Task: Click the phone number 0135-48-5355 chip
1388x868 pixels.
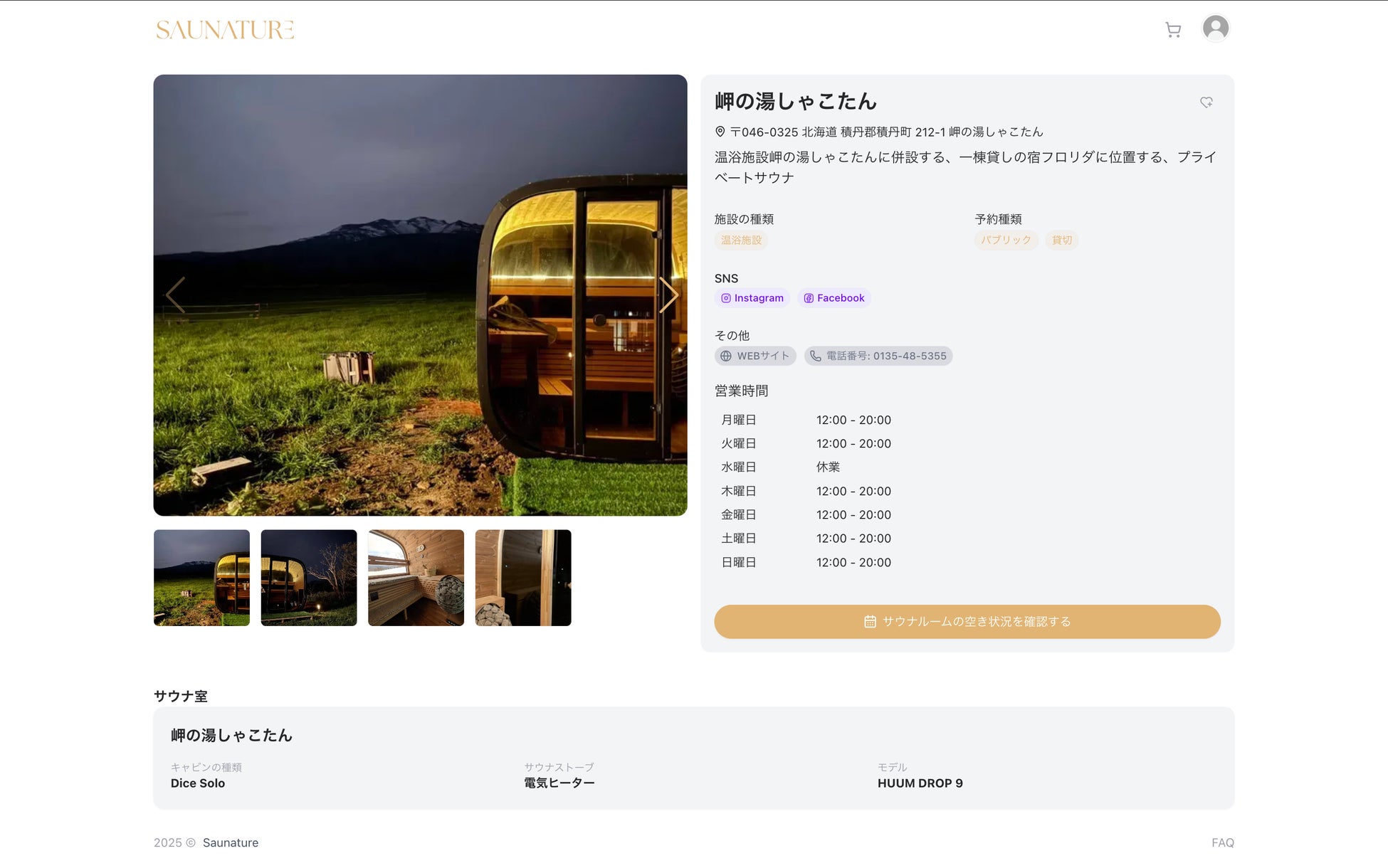Action: click(878, 356)
